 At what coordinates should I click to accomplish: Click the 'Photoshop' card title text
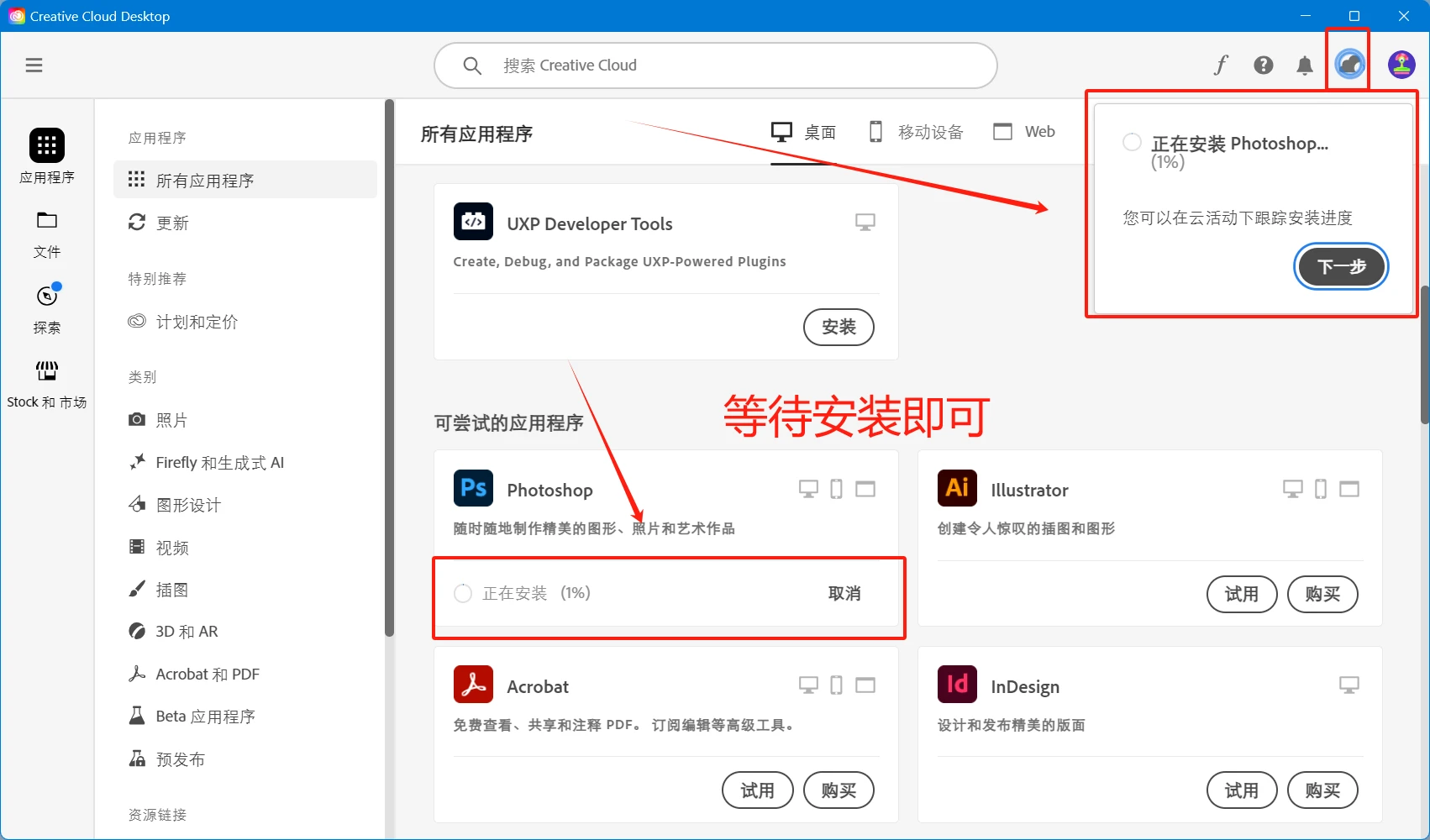[x=549, y=490]
